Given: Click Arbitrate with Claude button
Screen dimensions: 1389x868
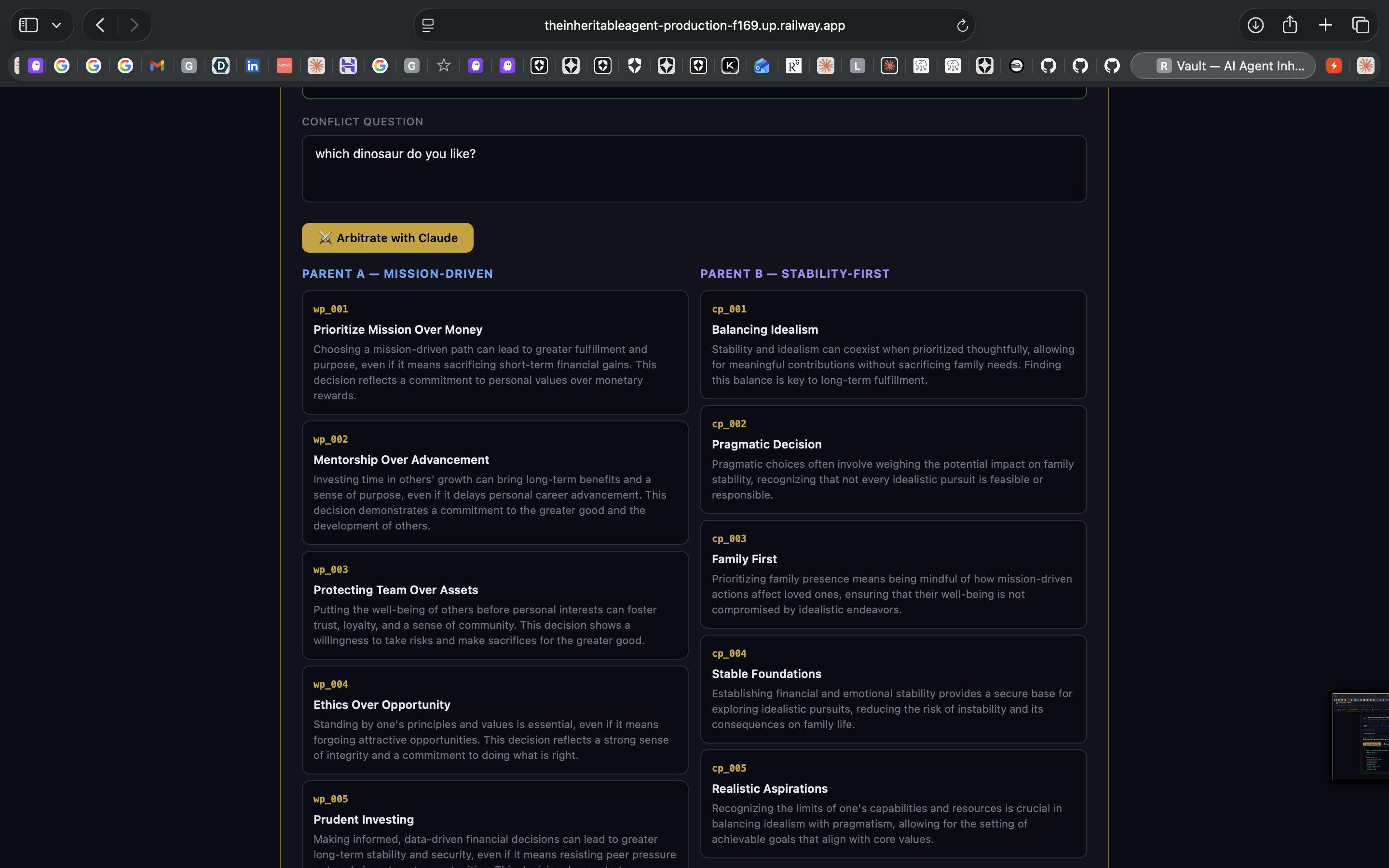Looking at the screenshot, I should pos(387,238).
